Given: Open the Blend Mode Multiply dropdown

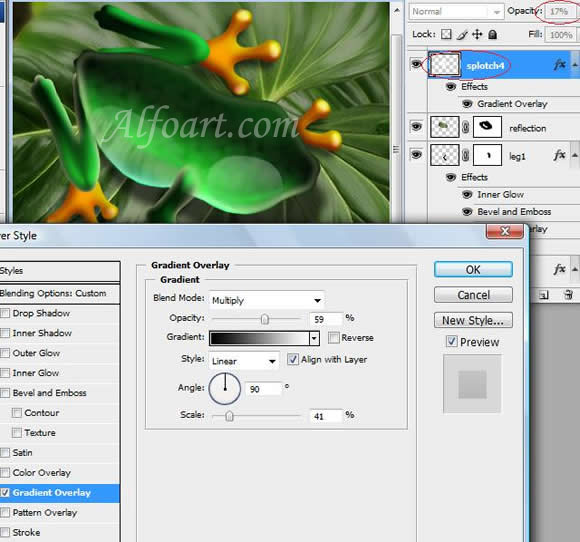Looking at the screenshot, I should point(266,300).
